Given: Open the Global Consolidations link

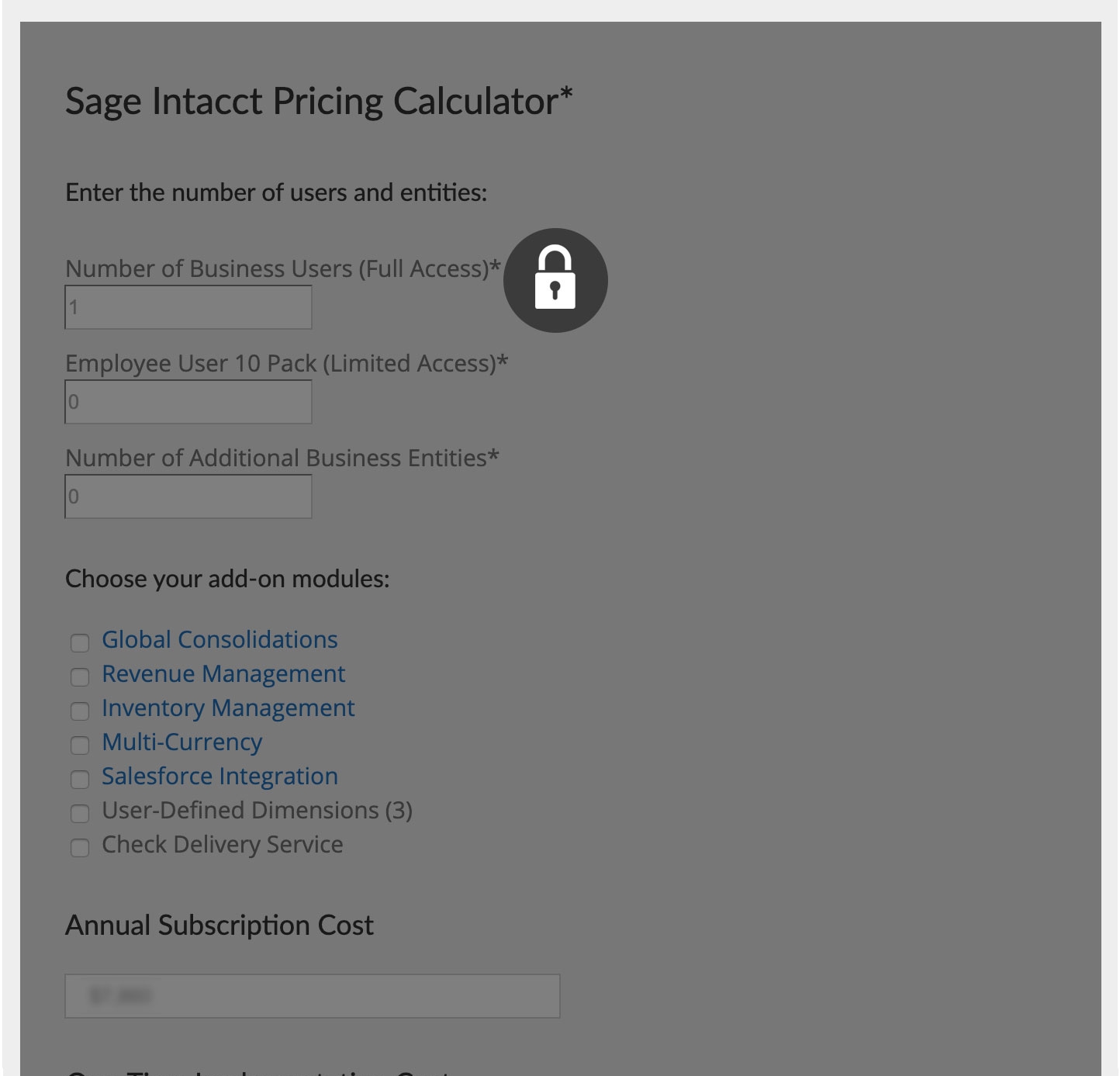Looking at the screenshot, I should coord(220,639).
